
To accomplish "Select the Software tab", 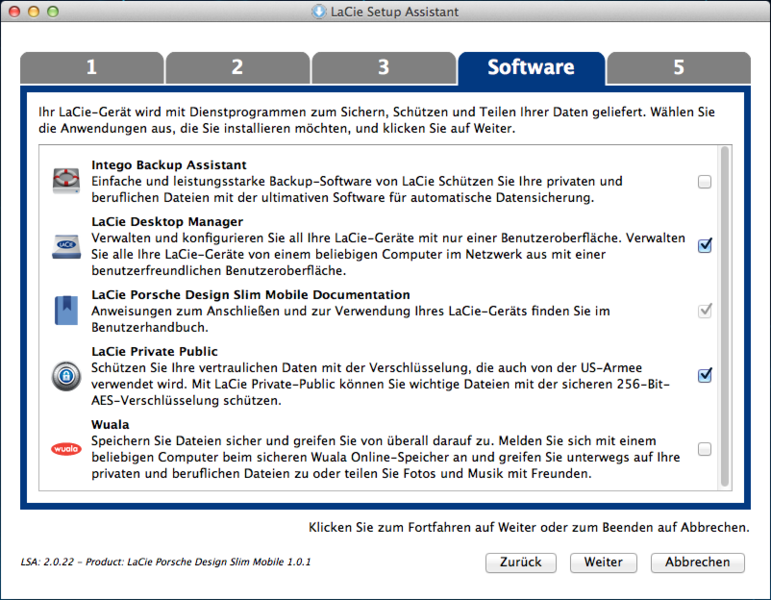I will click(x=531, y=68).
